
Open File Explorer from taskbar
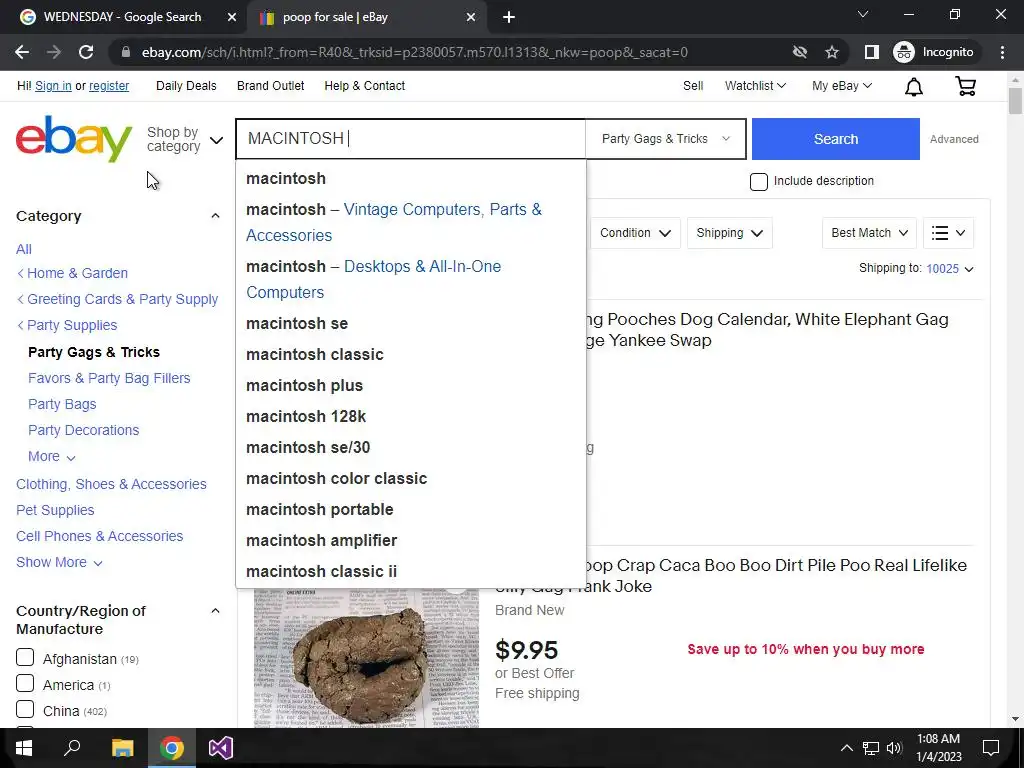(x=122, y=748)
